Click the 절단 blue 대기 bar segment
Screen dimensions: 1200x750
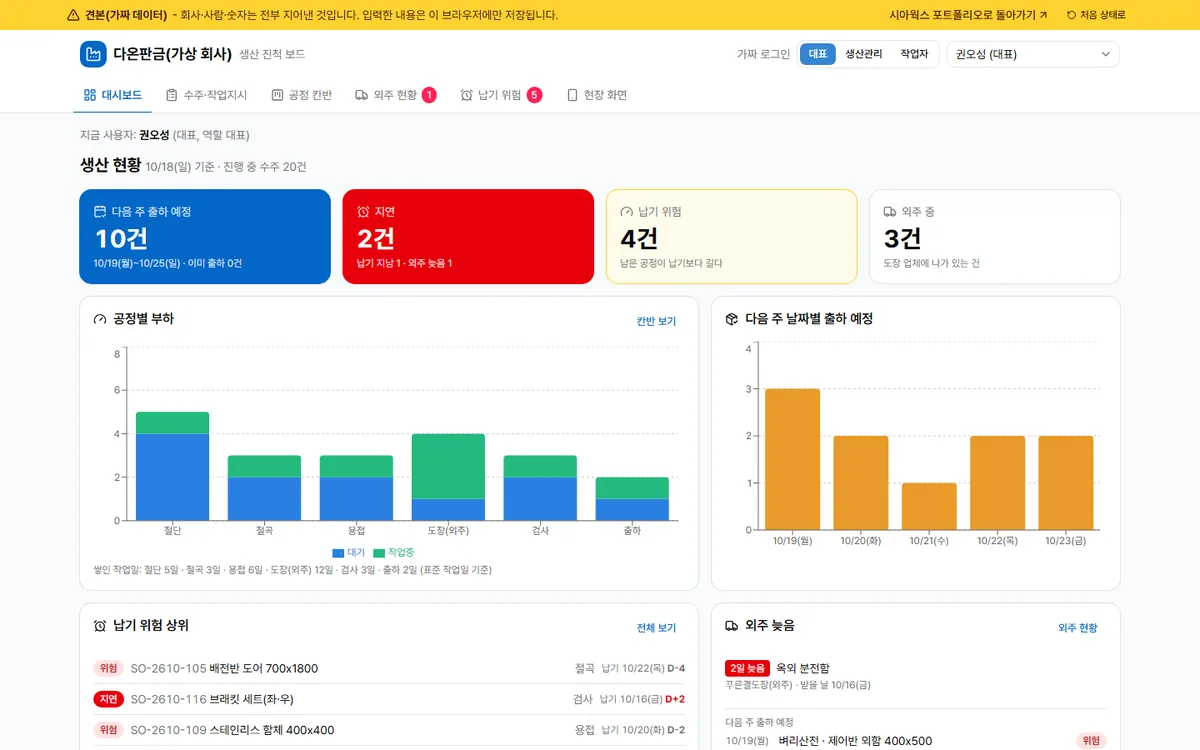(173, 477)
